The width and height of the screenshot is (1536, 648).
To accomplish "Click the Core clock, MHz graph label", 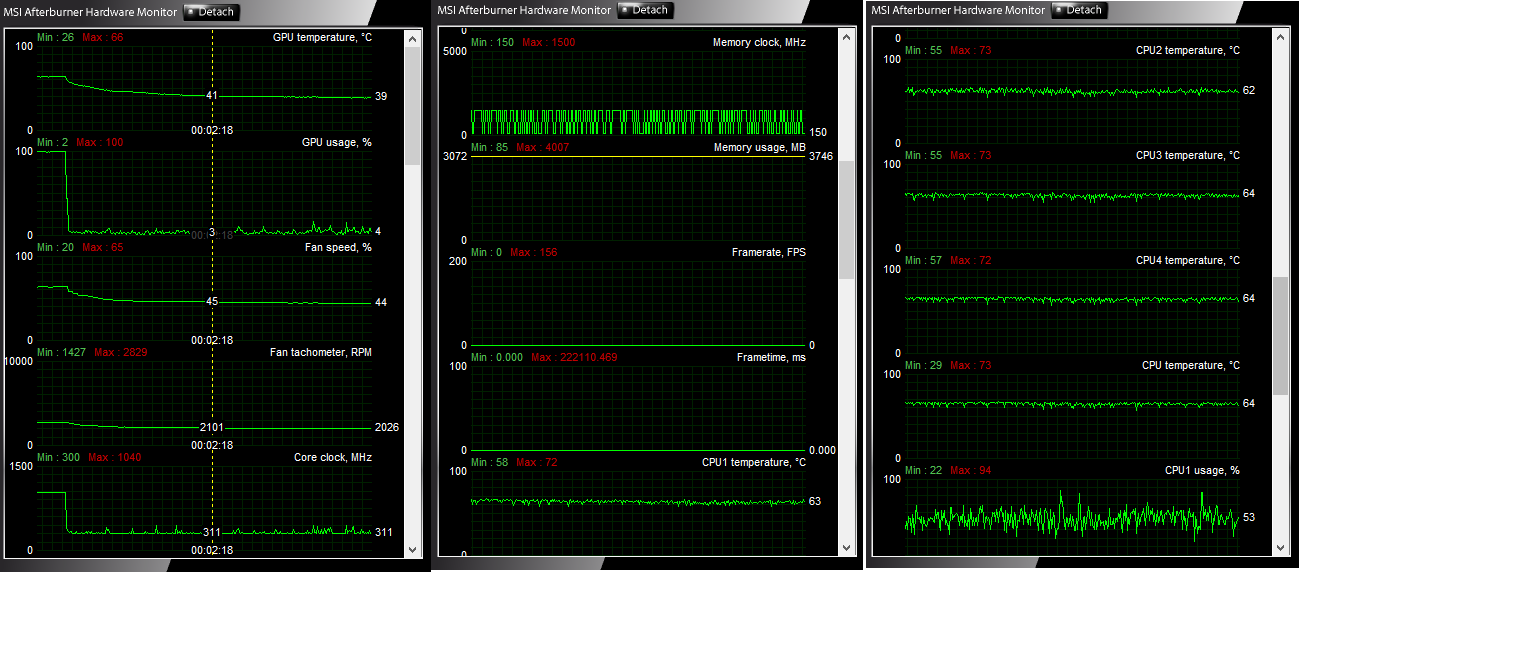I will tap(332, 457).
